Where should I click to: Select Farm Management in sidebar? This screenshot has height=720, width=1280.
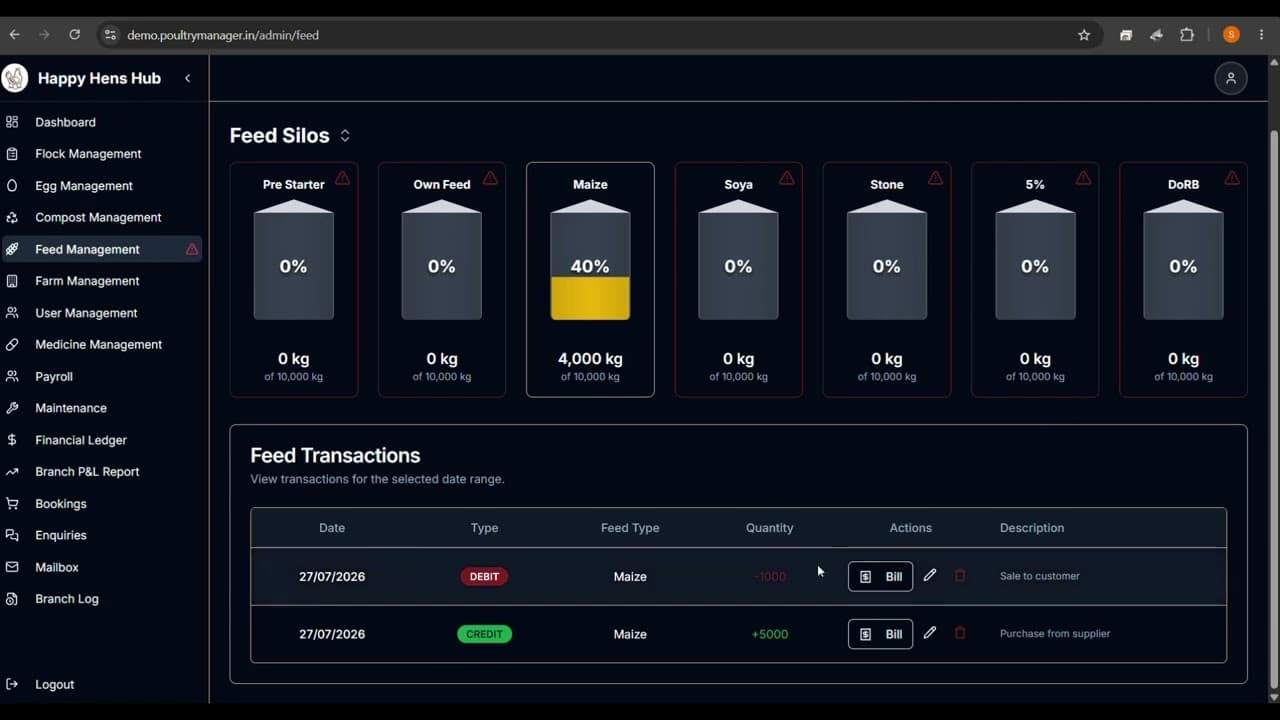pyautogui.click(x=101, y=281)
